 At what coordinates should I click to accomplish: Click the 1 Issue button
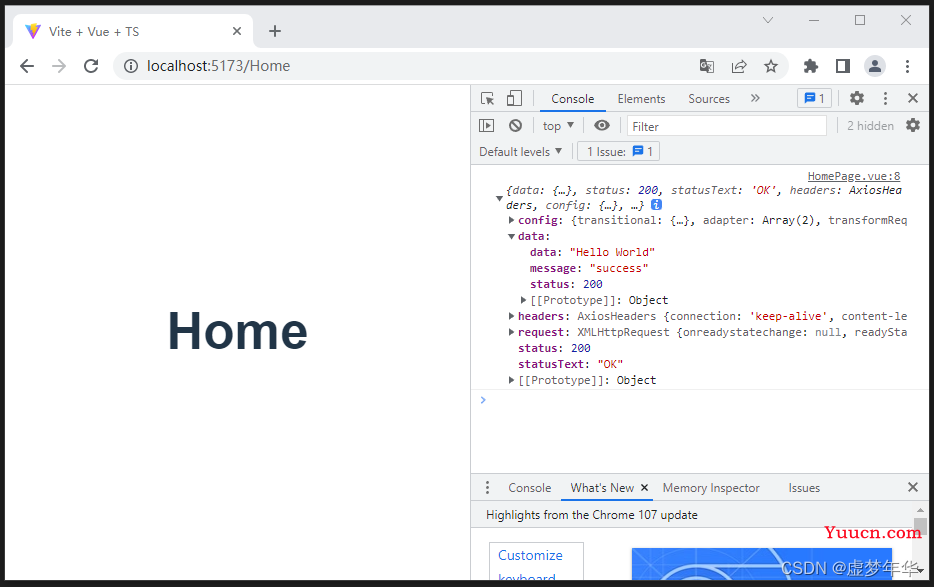tap(619, 151)
